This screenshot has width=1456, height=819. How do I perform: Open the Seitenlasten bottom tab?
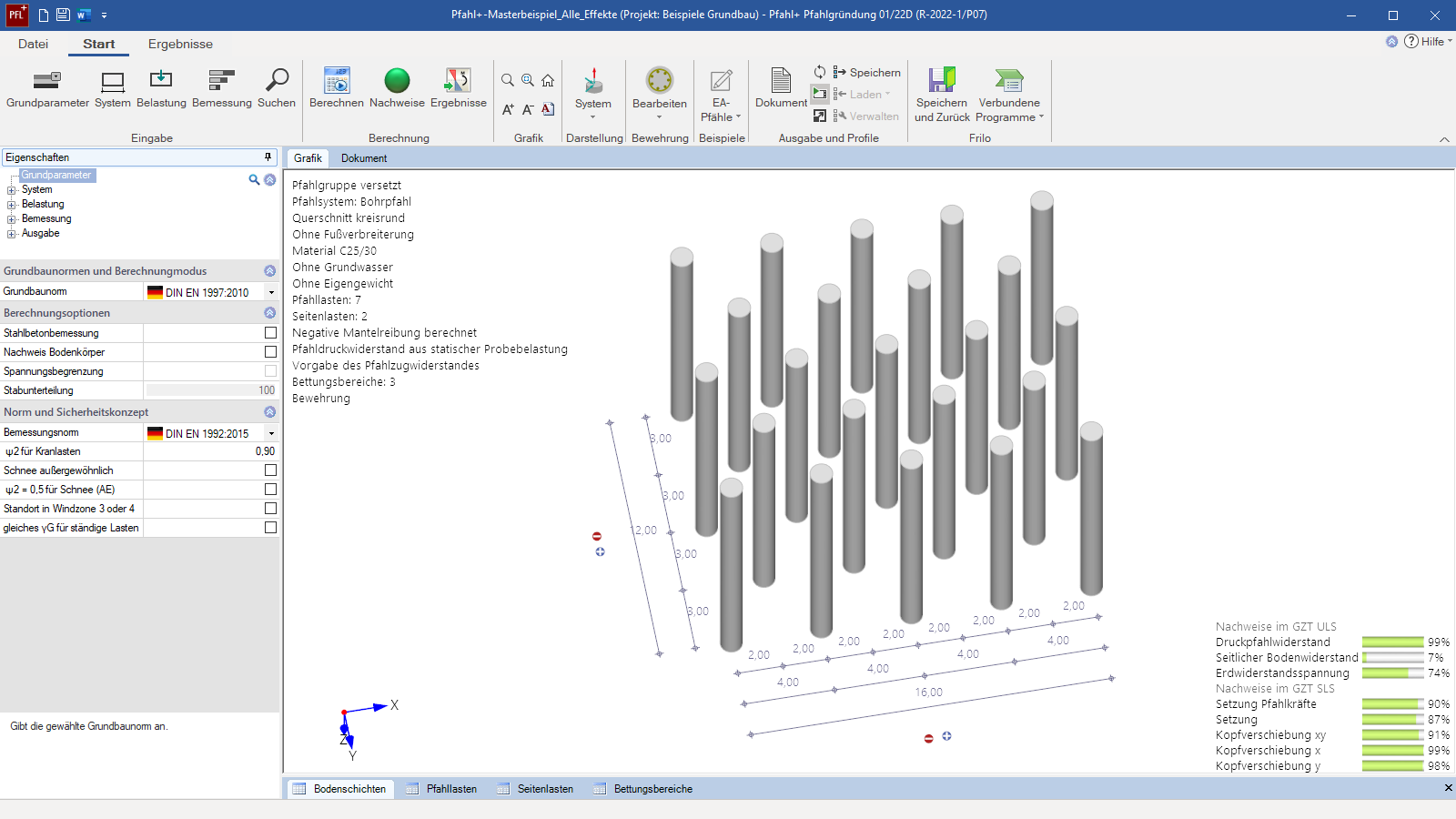click(x=536, y=789)
